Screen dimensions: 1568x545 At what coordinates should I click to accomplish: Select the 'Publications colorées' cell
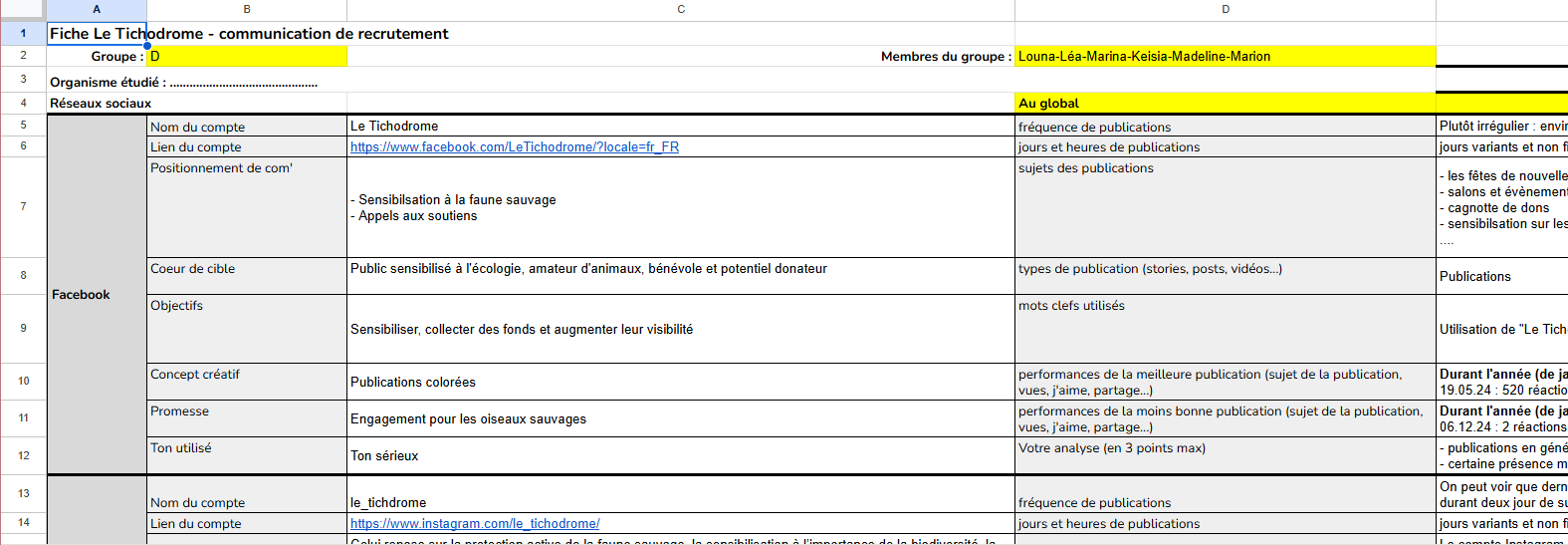(681, 383)
